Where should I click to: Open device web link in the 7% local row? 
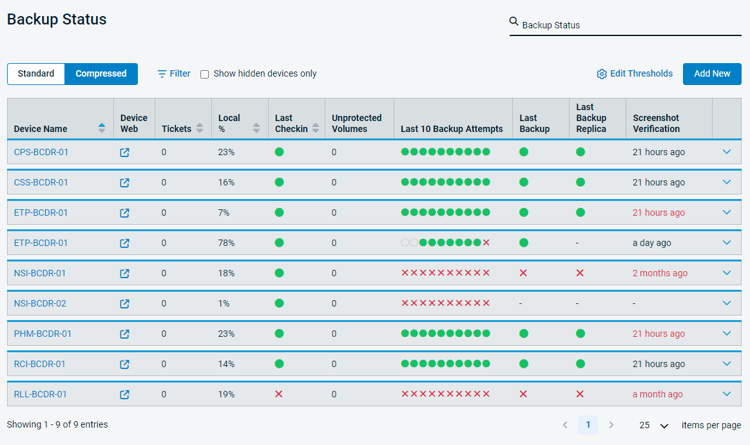point(124,213)
